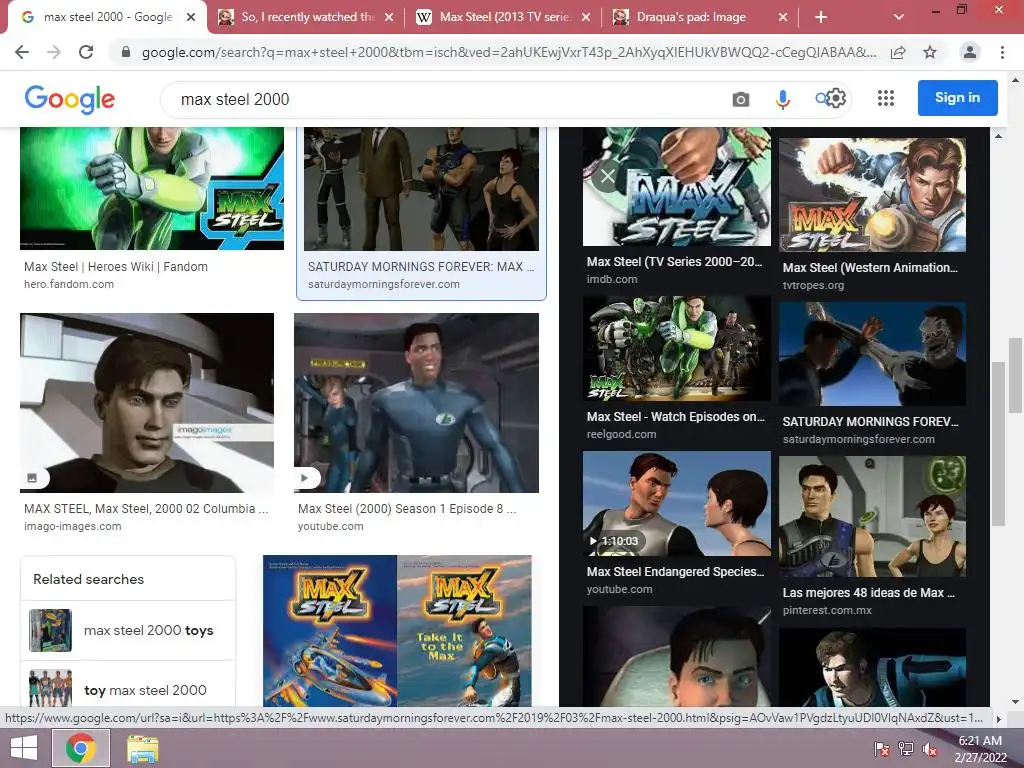Select related search 'toy max steel 2000'
The height and width of the screenshot is (768, 1024).
128,686
